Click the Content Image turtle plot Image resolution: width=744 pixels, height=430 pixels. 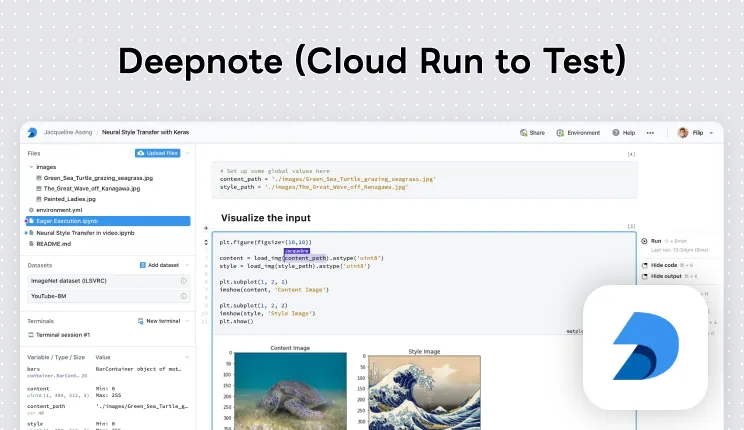(x=290, y=391)
